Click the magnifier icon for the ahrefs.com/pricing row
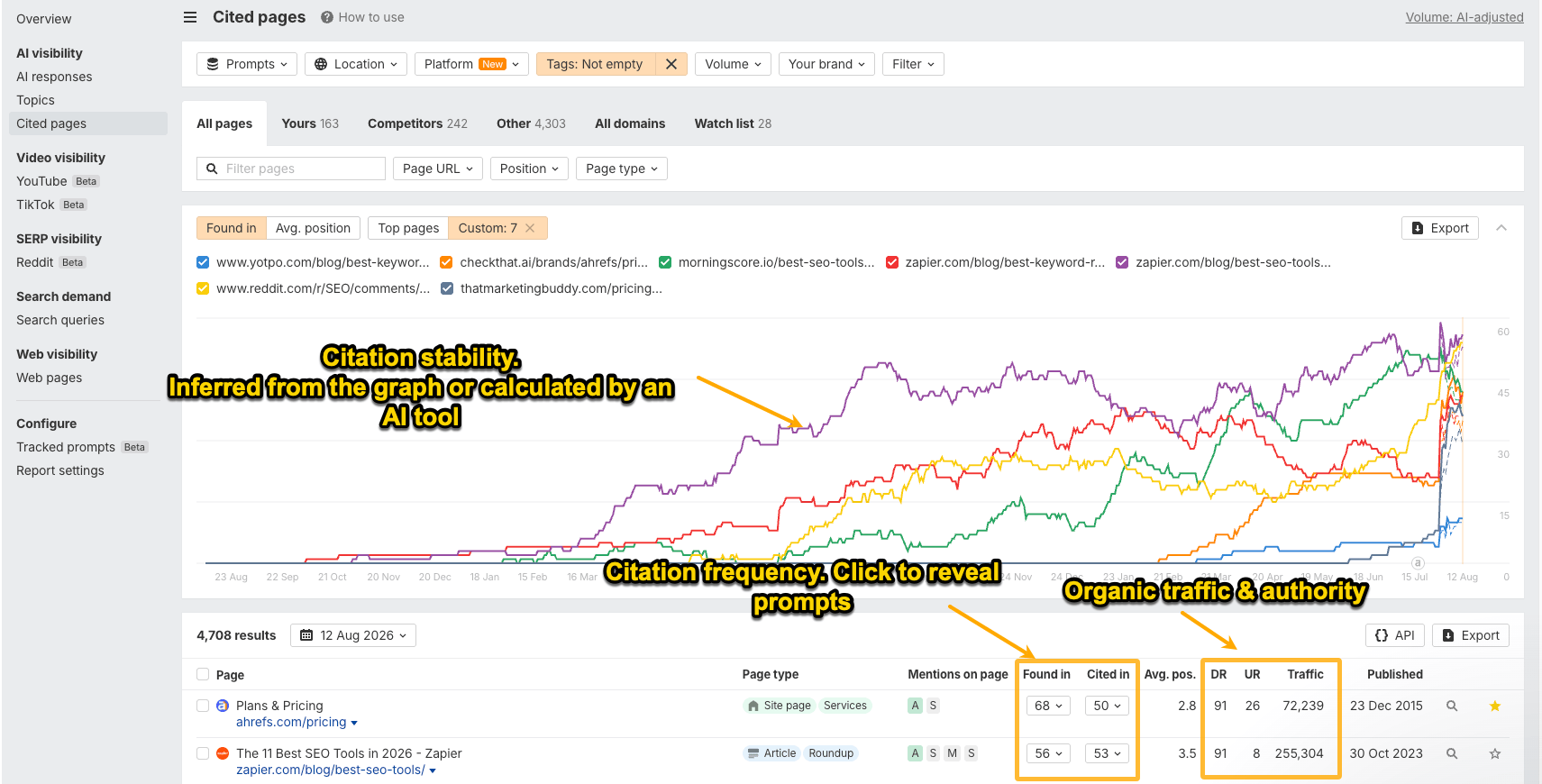This screenshot has width=1542, height=784. [1452, 706]
